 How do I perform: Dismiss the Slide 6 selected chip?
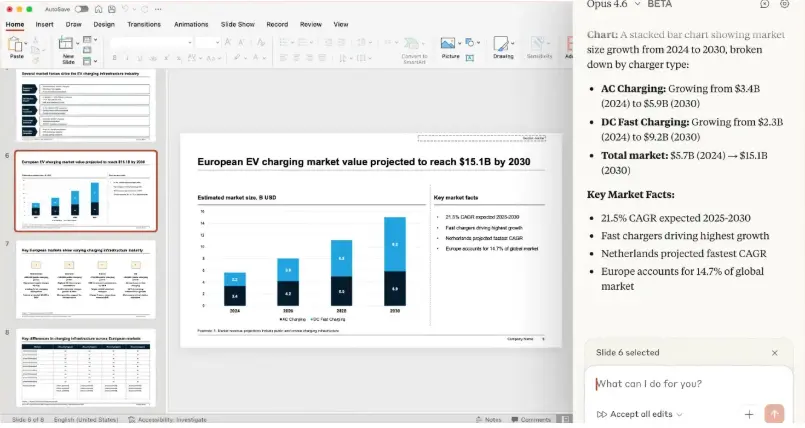click(x=774, y=353)
